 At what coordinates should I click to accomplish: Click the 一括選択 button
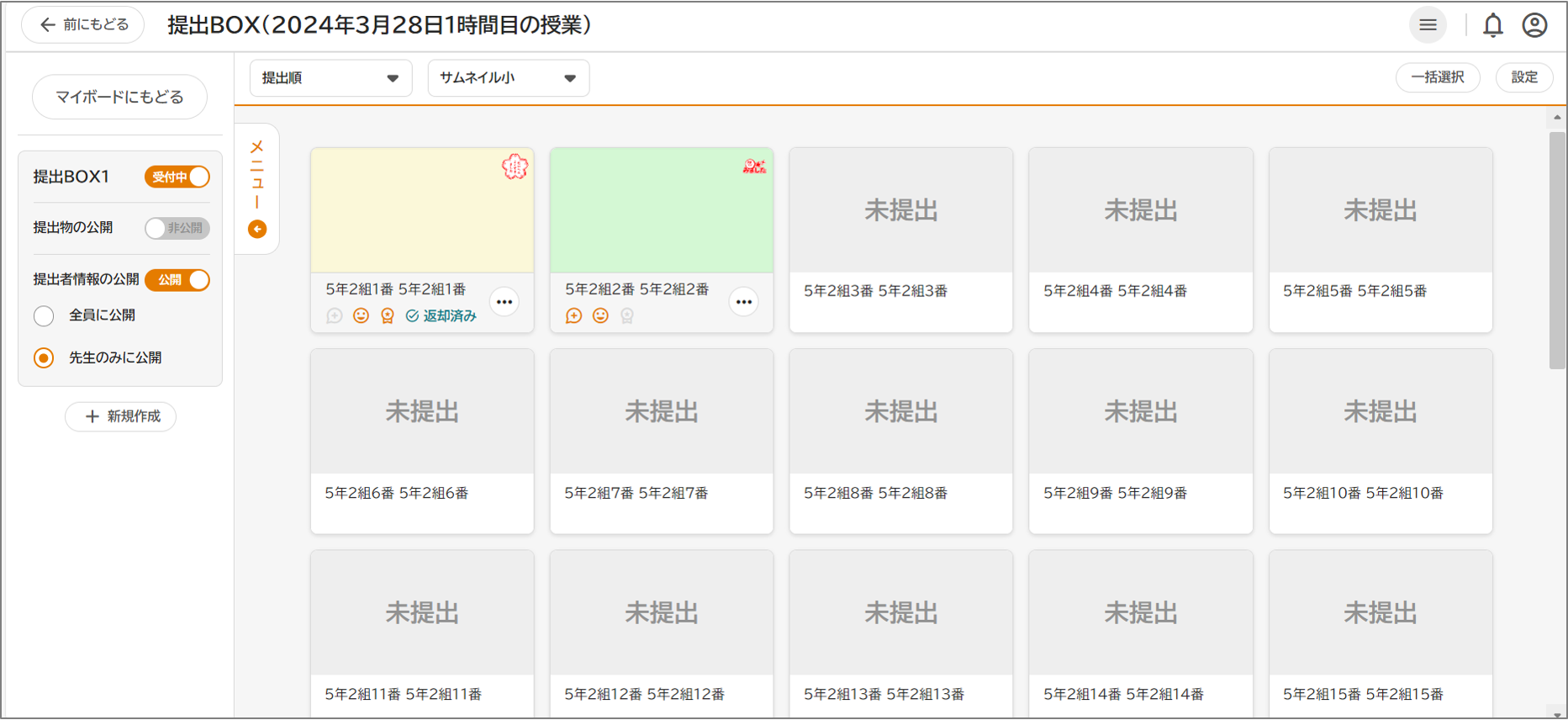pos(1438,77)
